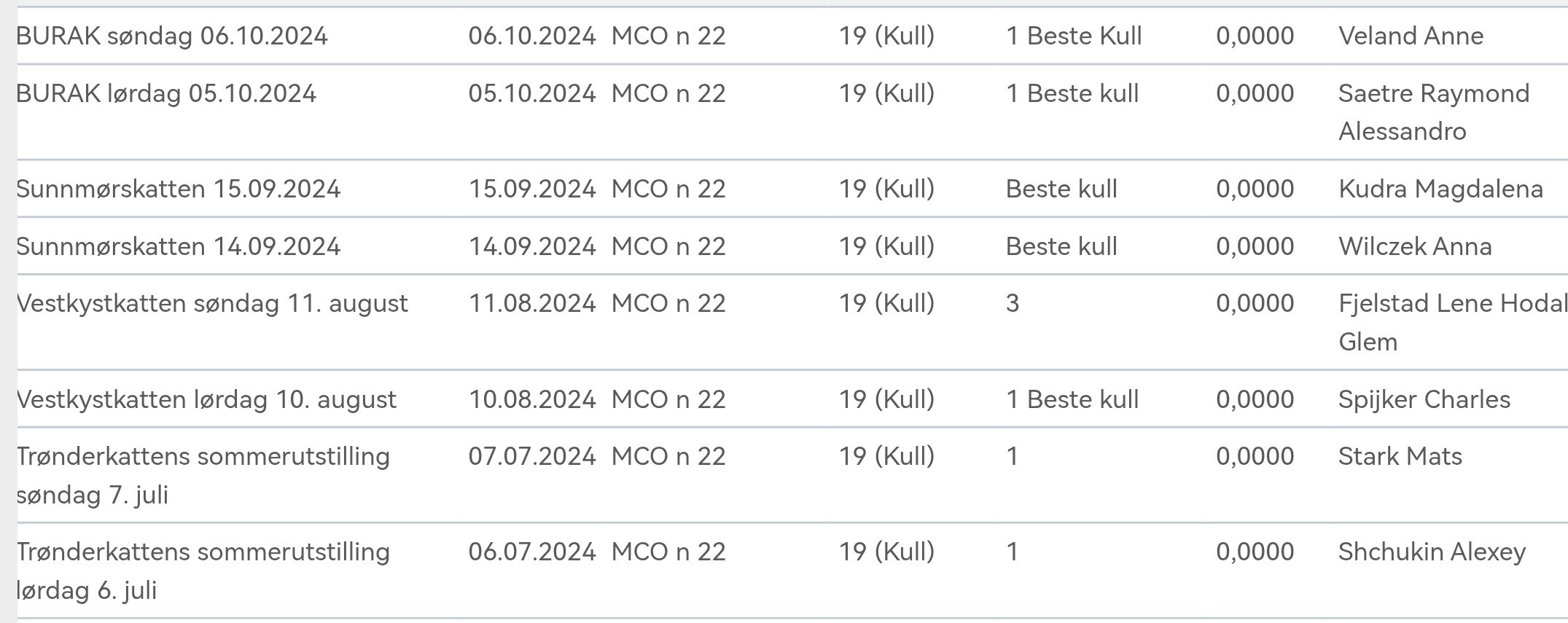Image resolution: width=1568 pixels, height=623 pixels.
Task: Click judge Fjelstad Lene Hodal Glem
Action: tap(1451, 322)
